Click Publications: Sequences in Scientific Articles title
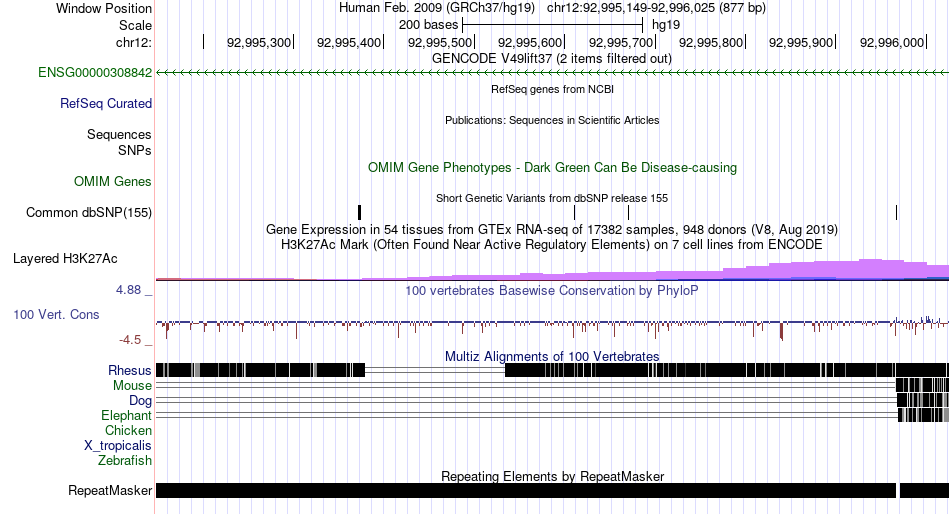950x514 pixels. click(552, 120)
